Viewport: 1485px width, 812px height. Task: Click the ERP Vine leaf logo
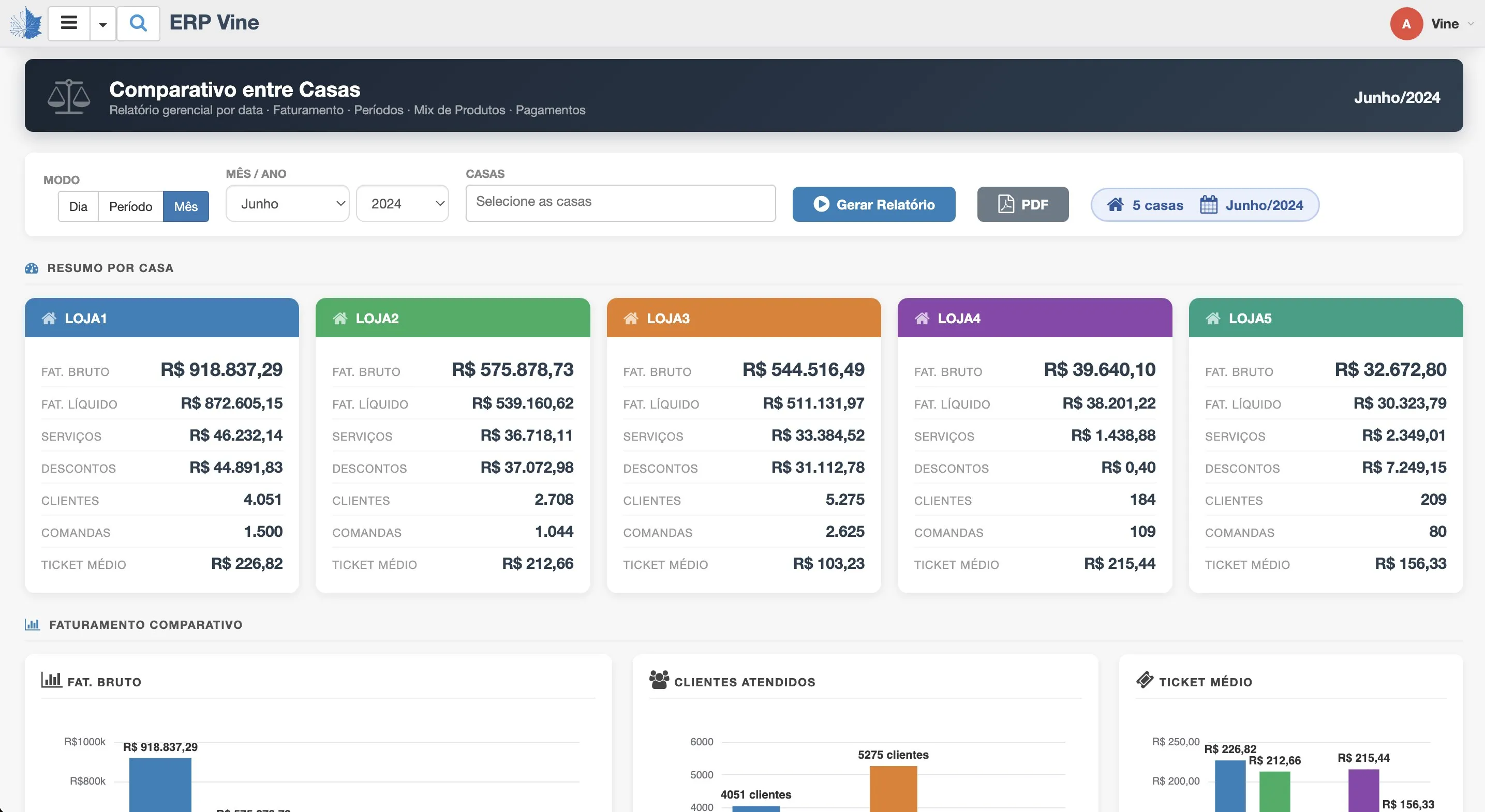(x=26, y=23)
